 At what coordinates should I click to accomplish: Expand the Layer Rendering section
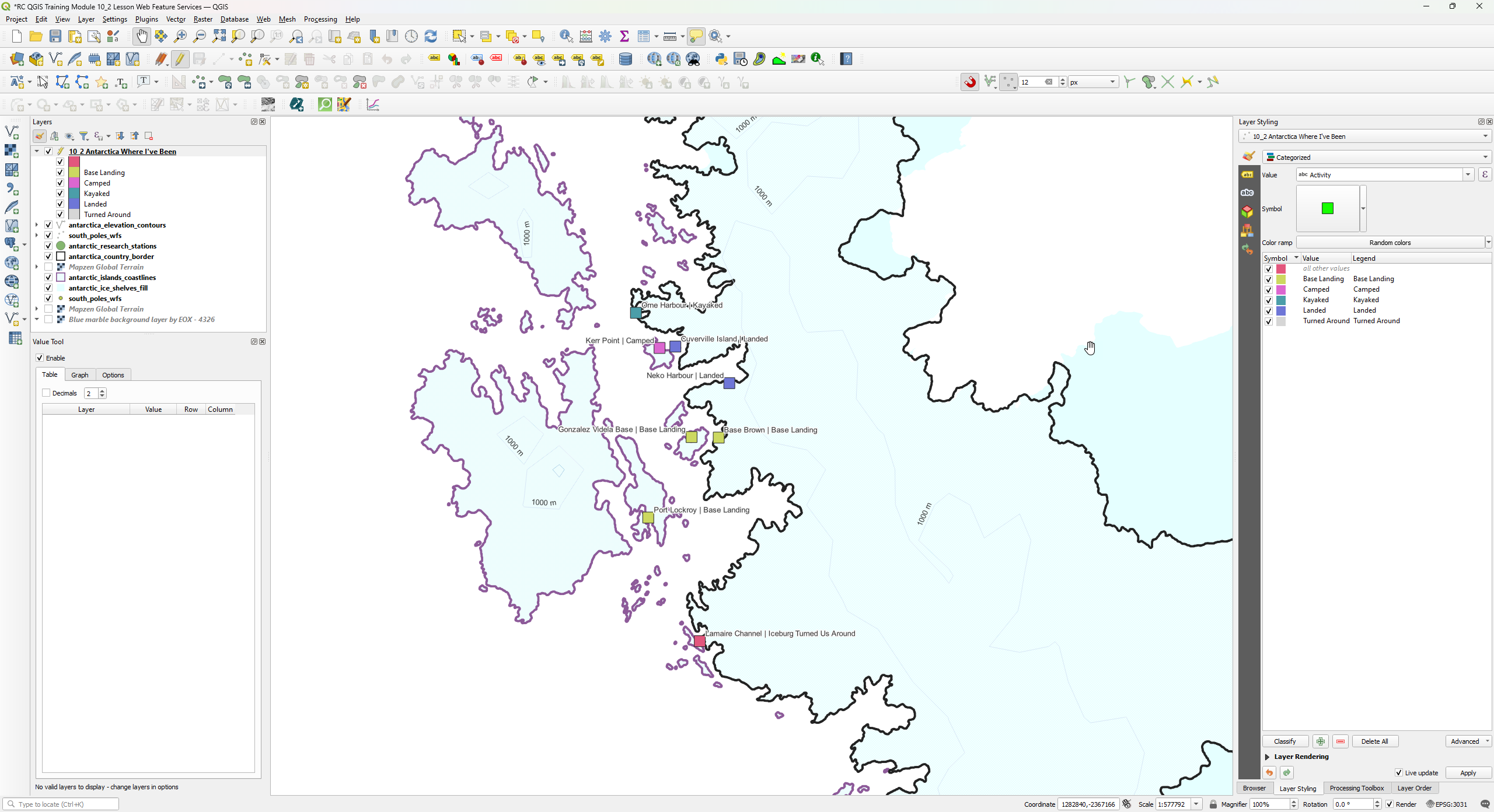1267,757
